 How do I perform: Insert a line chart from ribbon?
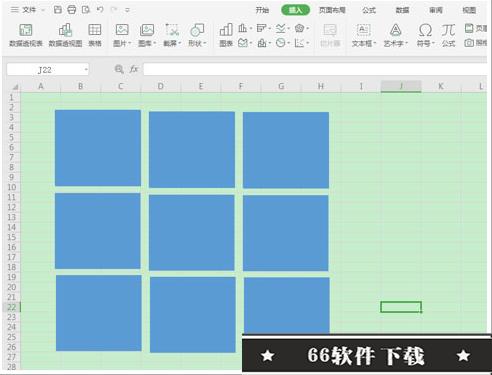coord(282,28)
